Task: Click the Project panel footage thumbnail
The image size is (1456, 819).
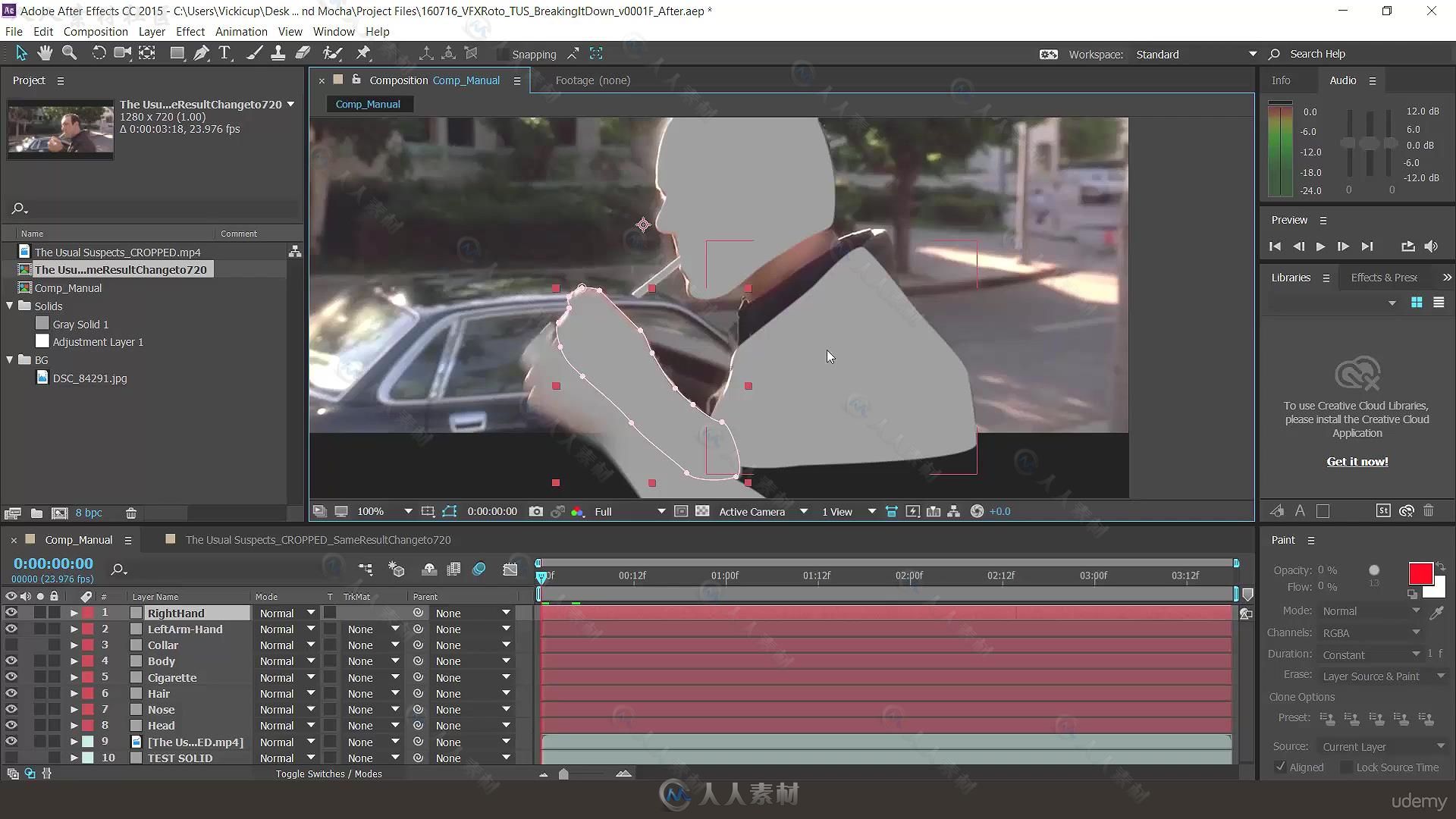Action: pos(61,130)
